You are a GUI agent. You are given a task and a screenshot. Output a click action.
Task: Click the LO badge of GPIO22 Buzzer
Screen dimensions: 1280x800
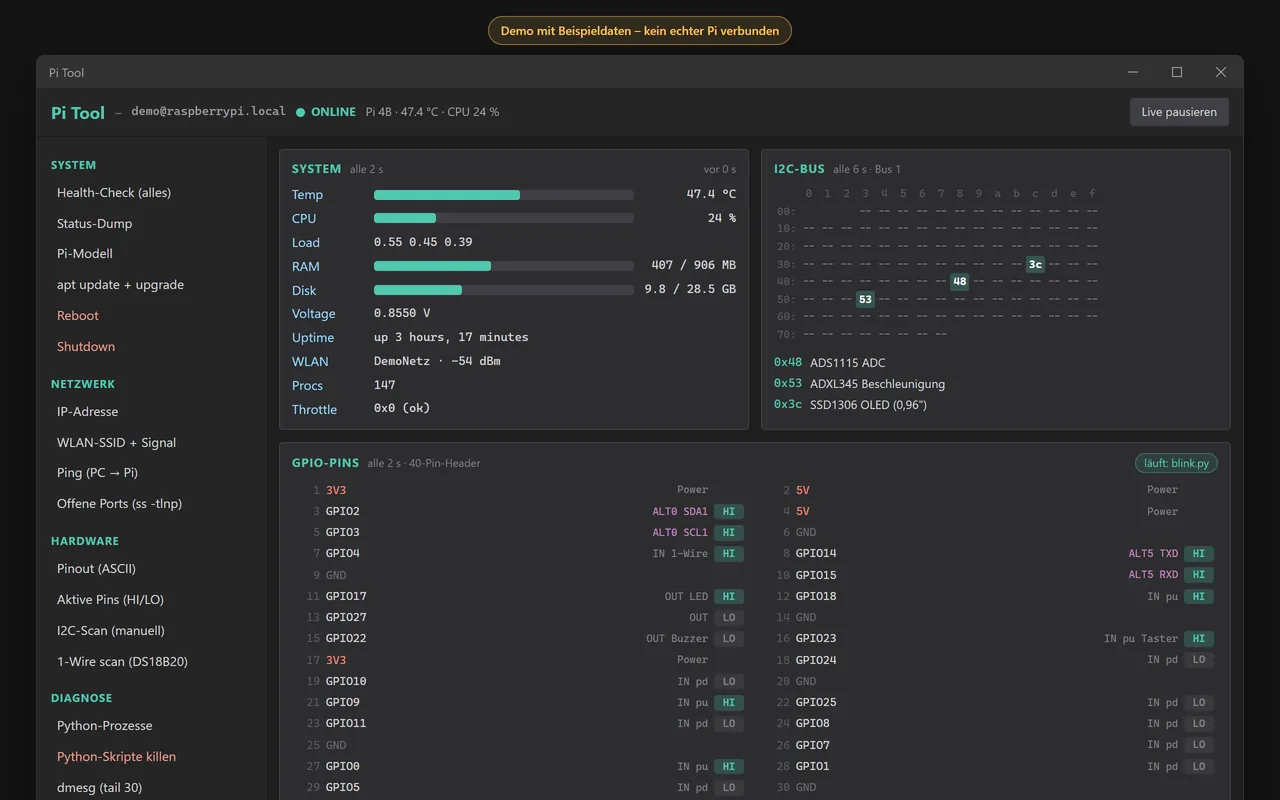pyautogui.click(x=729, y=639)
